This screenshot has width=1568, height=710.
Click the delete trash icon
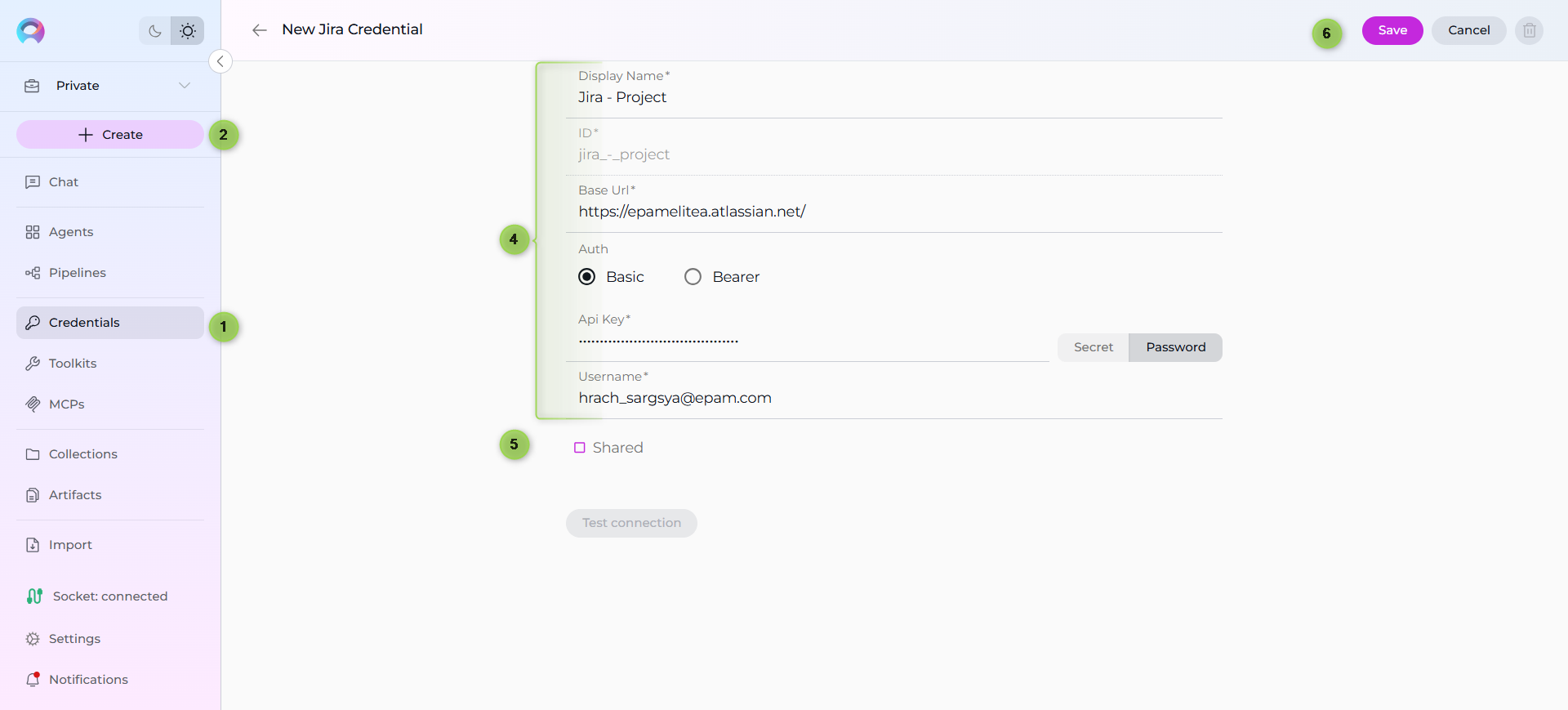(x=1529, y=30)
